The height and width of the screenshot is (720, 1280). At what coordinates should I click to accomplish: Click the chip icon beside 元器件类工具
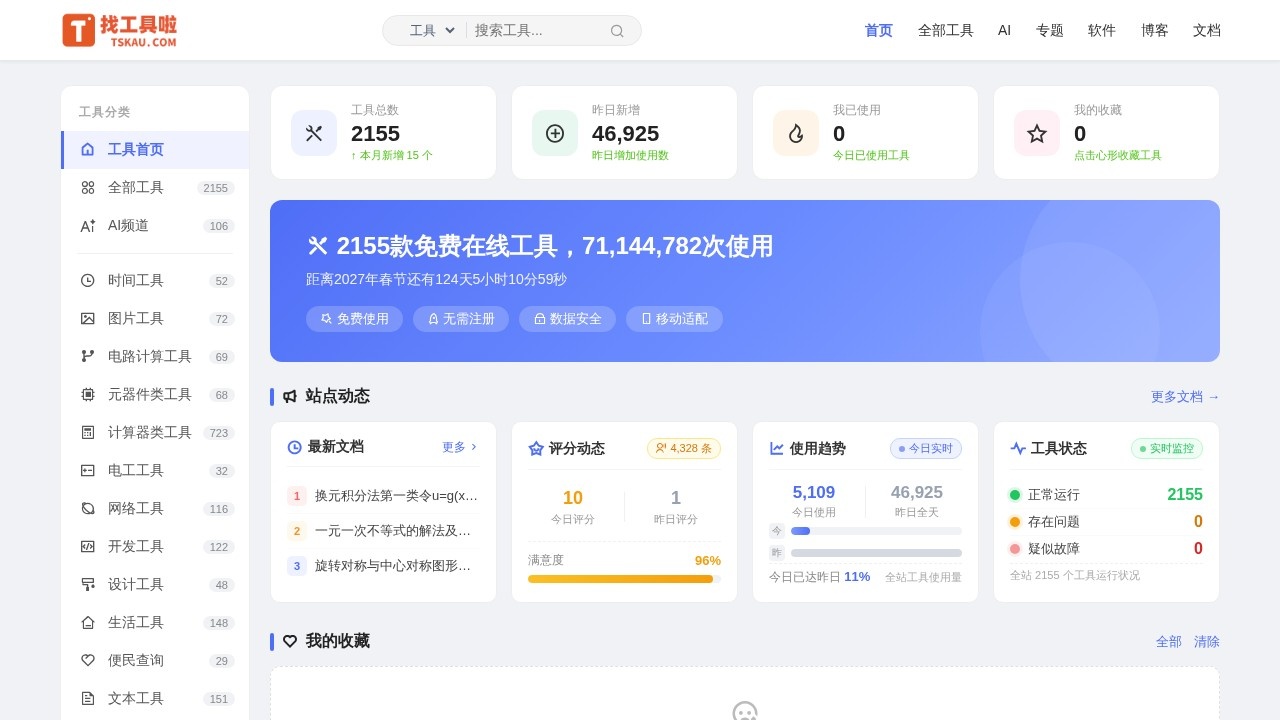88,395
